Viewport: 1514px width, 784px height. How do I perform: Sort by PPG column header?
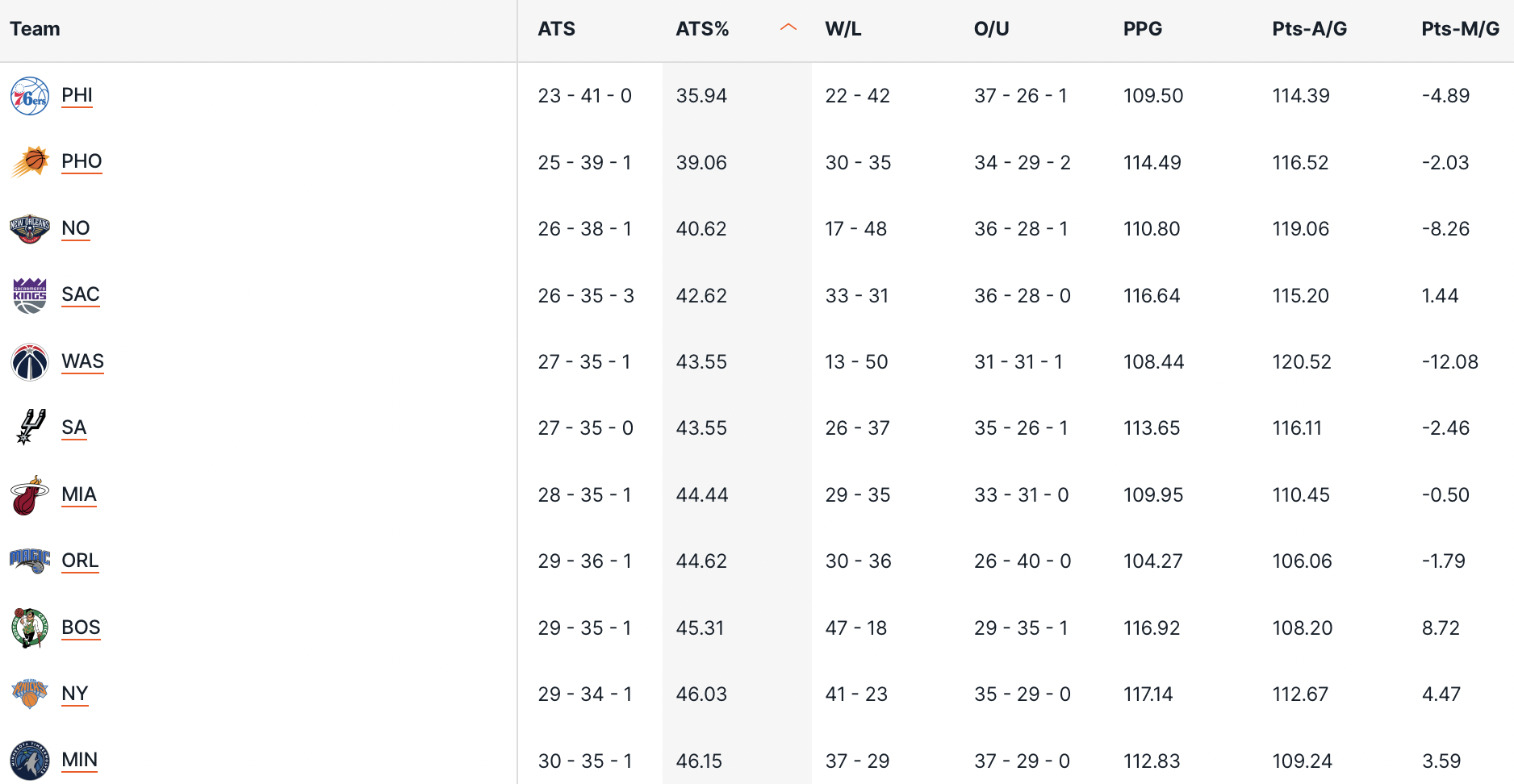click(1142, 29)
